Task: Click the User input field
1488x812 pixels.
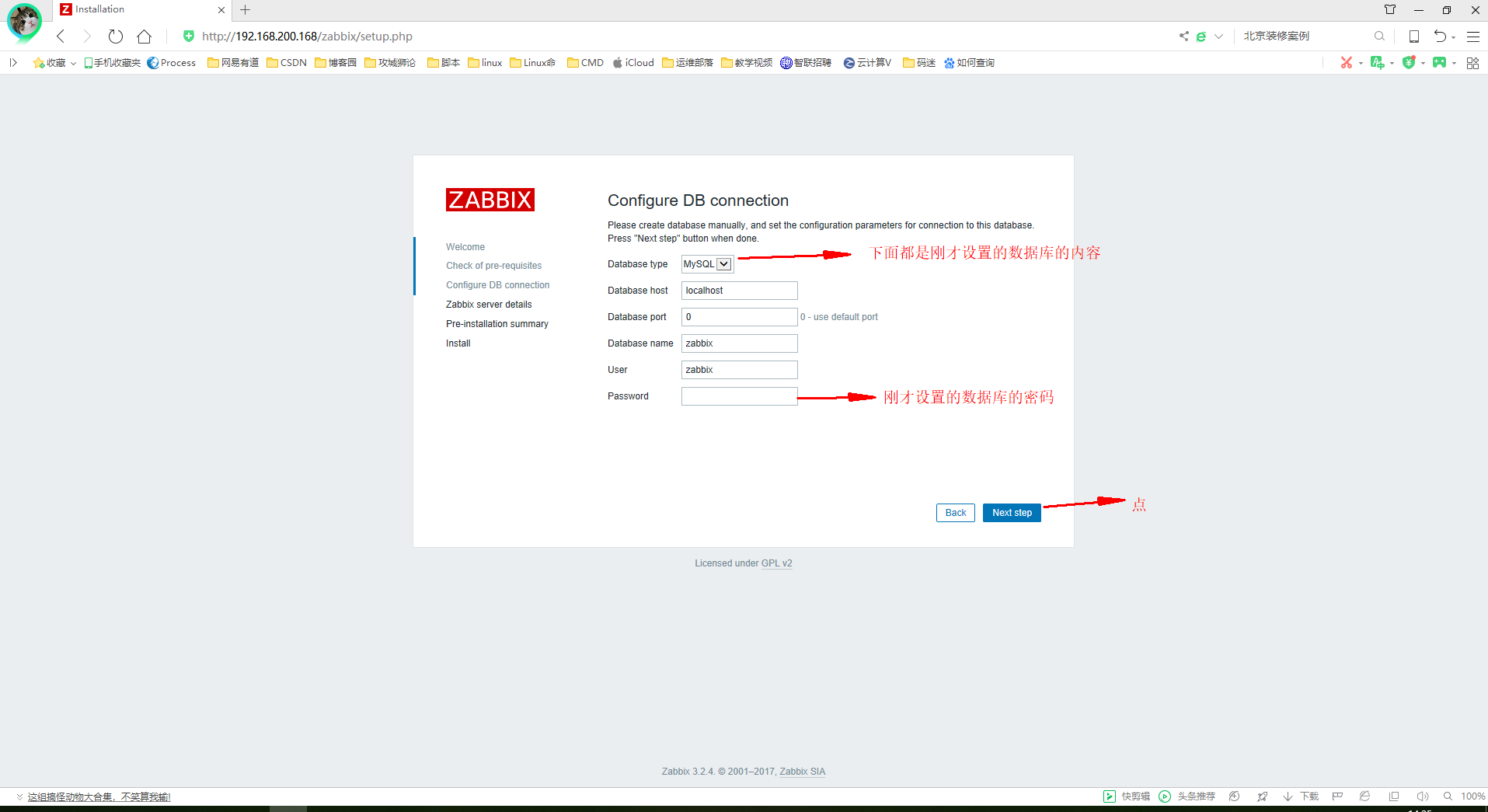Action: 739,370
